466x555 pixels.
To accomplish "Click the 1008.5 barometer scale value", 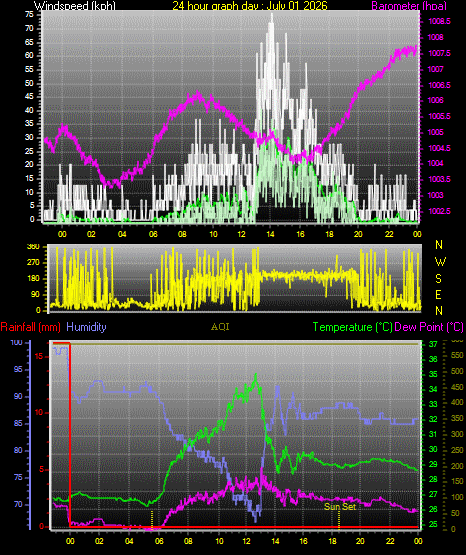I will click(439, 22).
